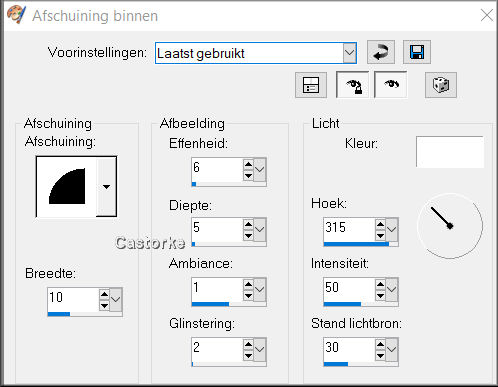Click the Hoek angle dial control
The width and height of the screenshot is (498, 387).
tap(450, 226)
